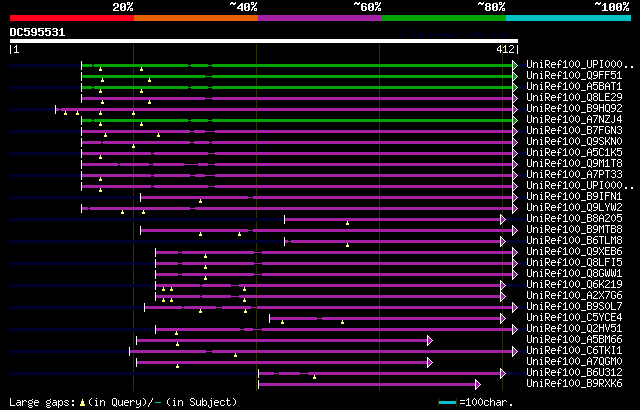Click the red 20% legend segment
Viewport: 640px width, 410px height.
[x=72, y=18]
